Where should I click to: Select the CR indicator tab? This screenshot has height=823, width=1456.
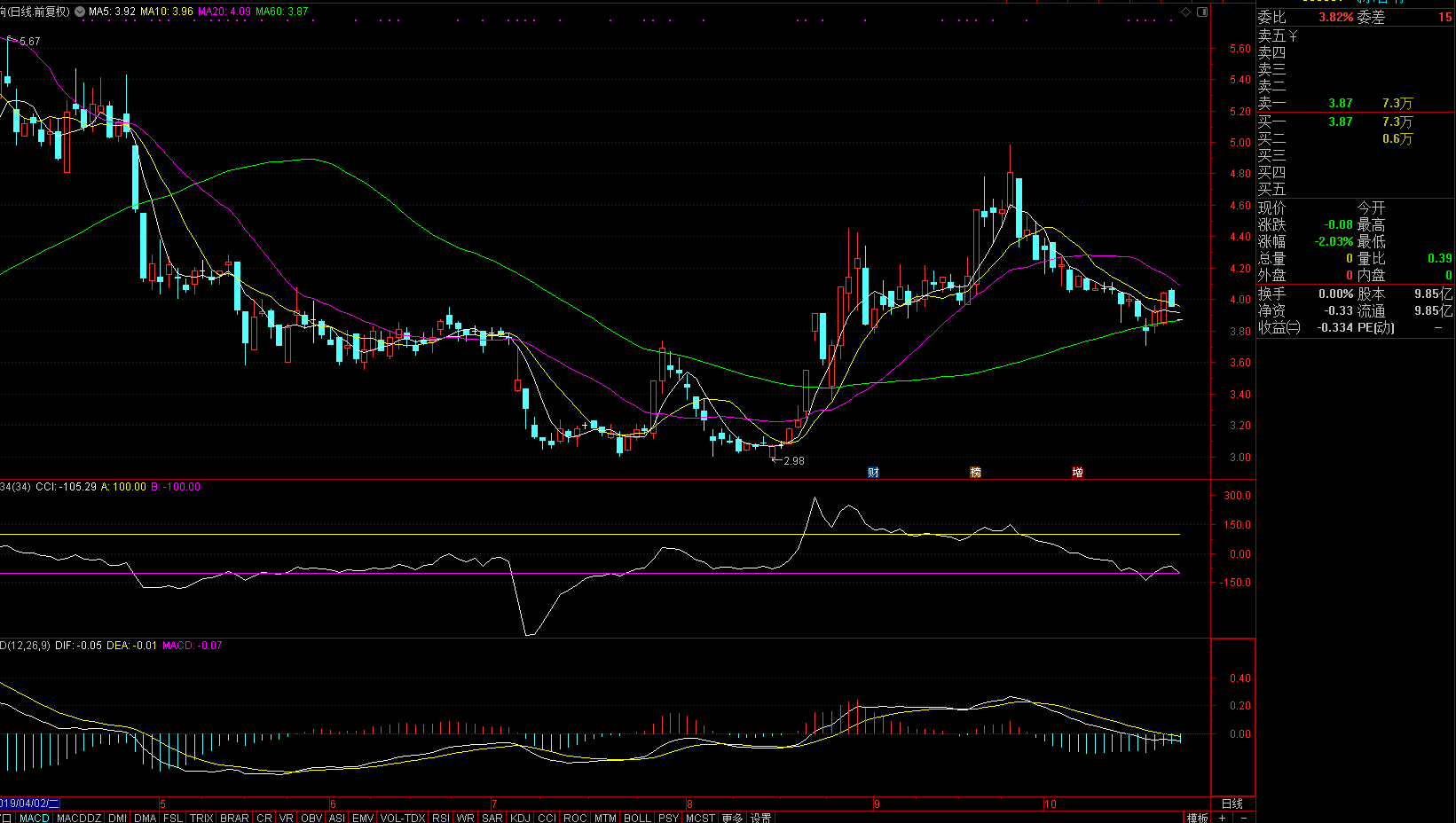264,818
